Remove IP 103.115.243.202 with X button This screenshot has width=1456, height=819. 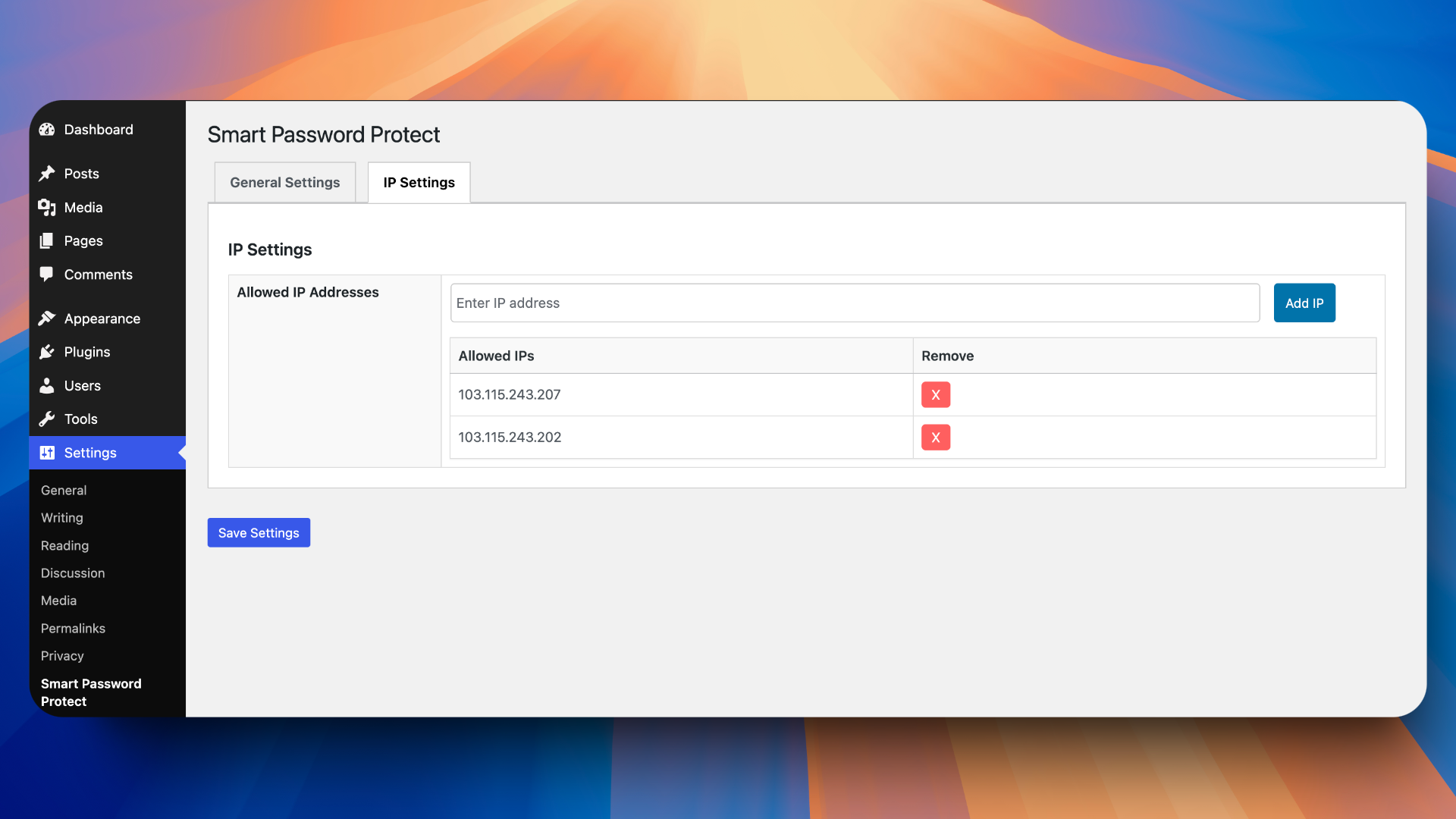coord(936,437)
